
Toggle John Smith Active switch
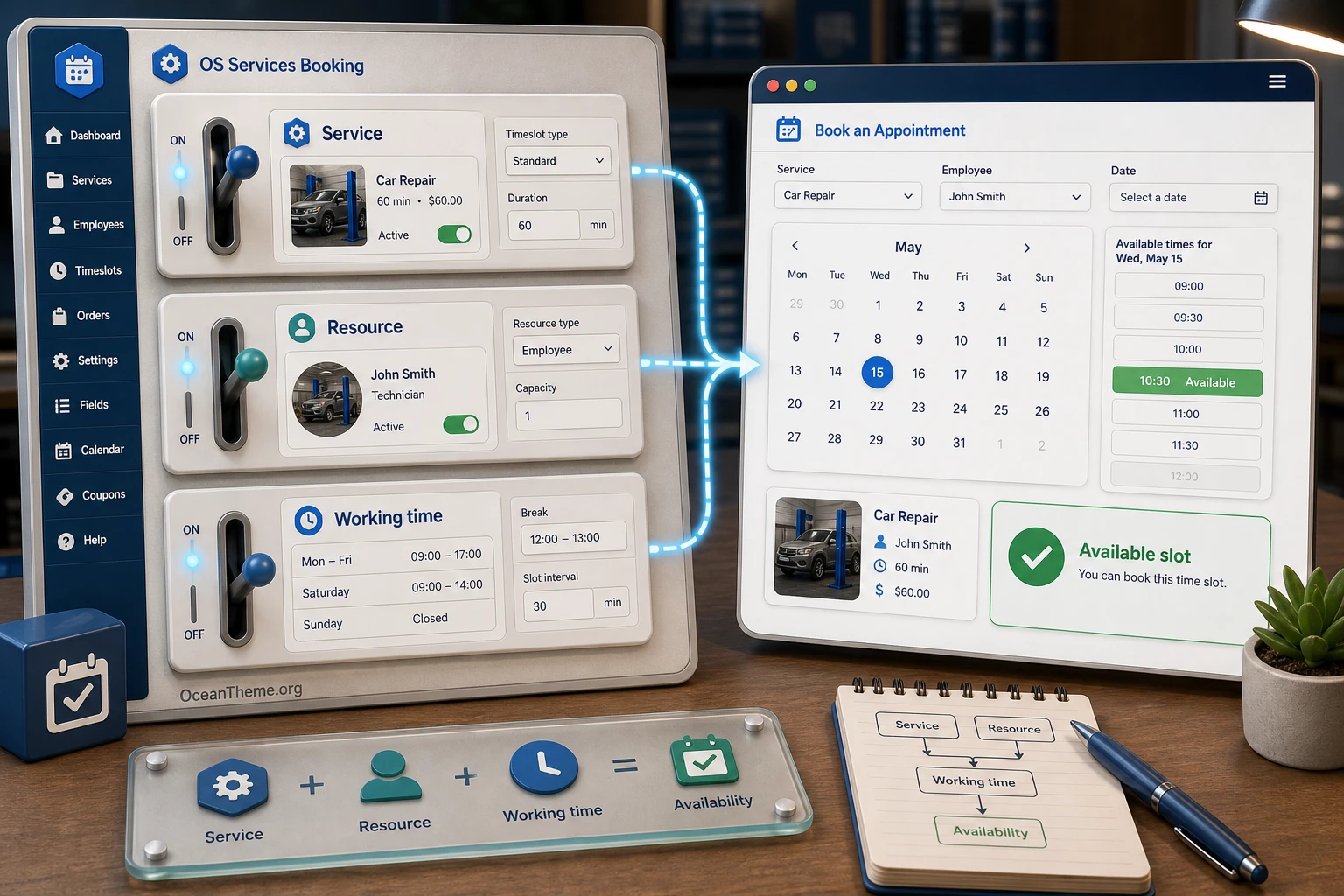(x=461, y=424)
